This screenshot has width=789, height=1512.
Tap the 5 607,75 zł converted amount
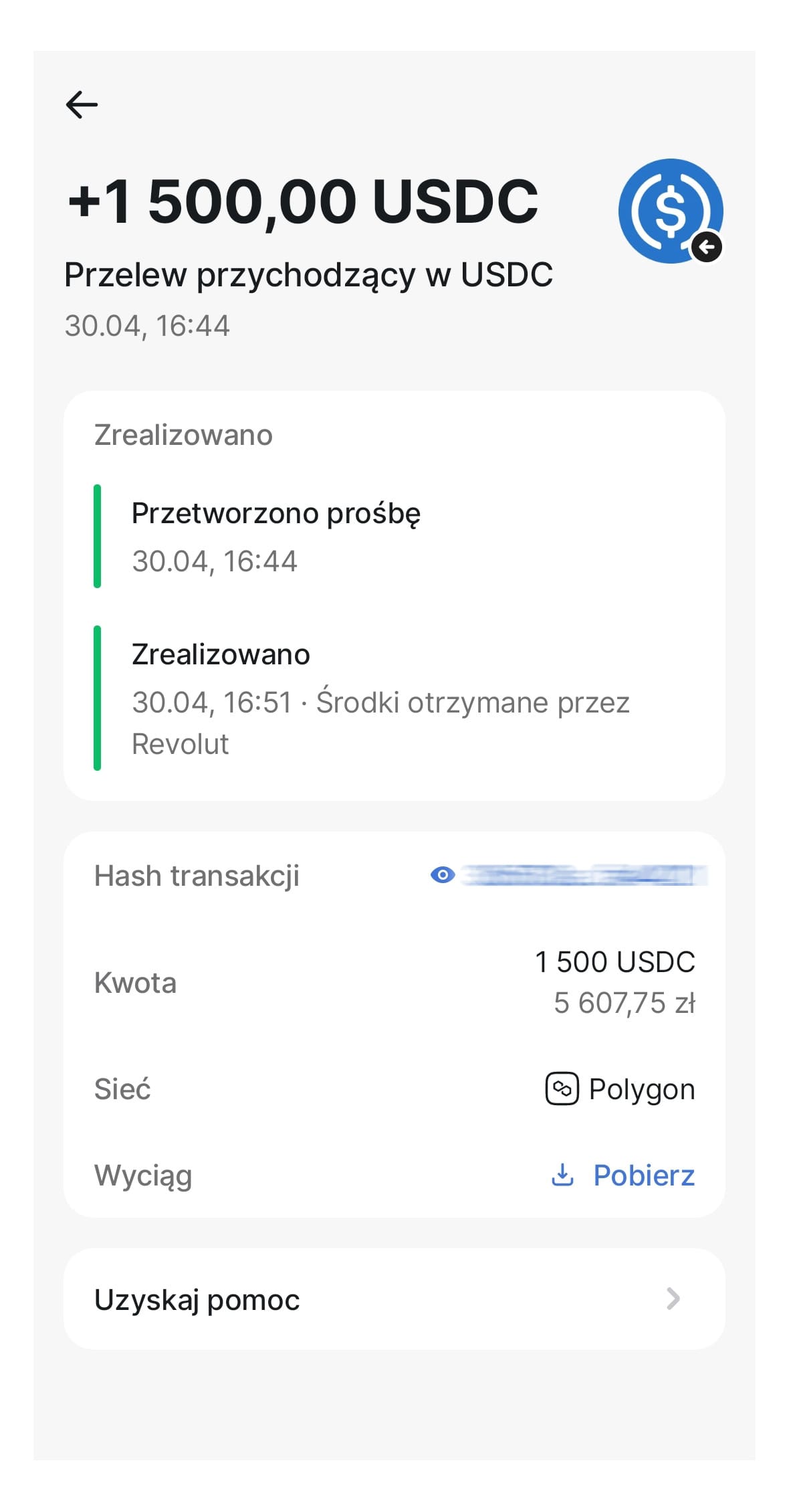point(625,1003)
